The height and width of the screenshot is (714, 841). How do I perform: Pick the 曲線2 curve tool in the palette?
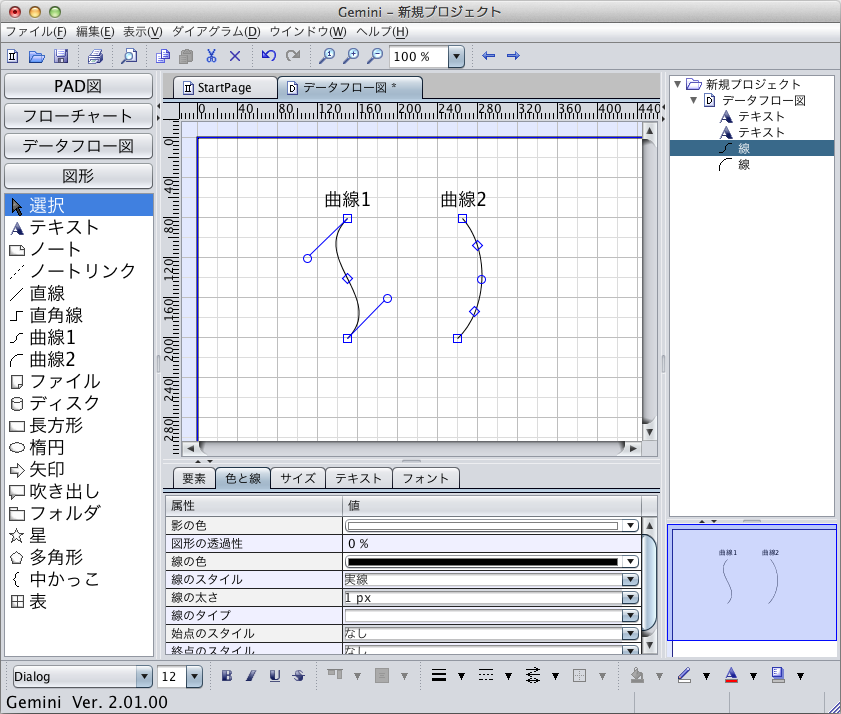tap(79, 359)
